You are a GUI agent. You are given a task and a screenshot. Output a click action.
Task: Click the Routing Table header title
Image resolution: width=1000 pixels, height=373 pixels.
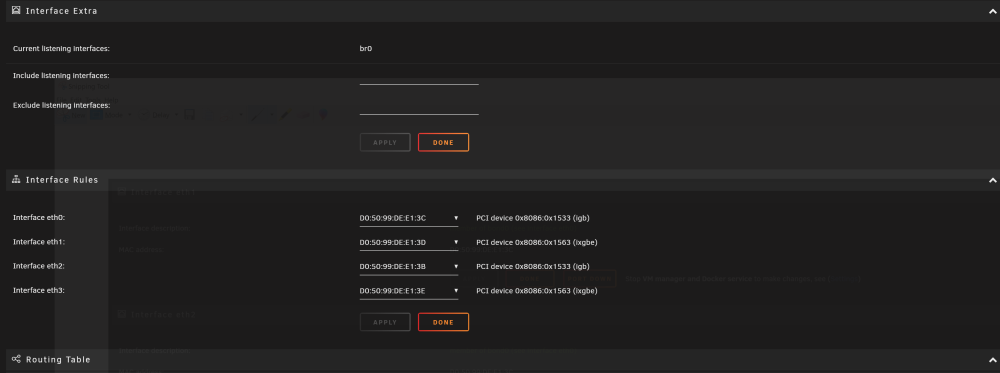coord(58,360)
